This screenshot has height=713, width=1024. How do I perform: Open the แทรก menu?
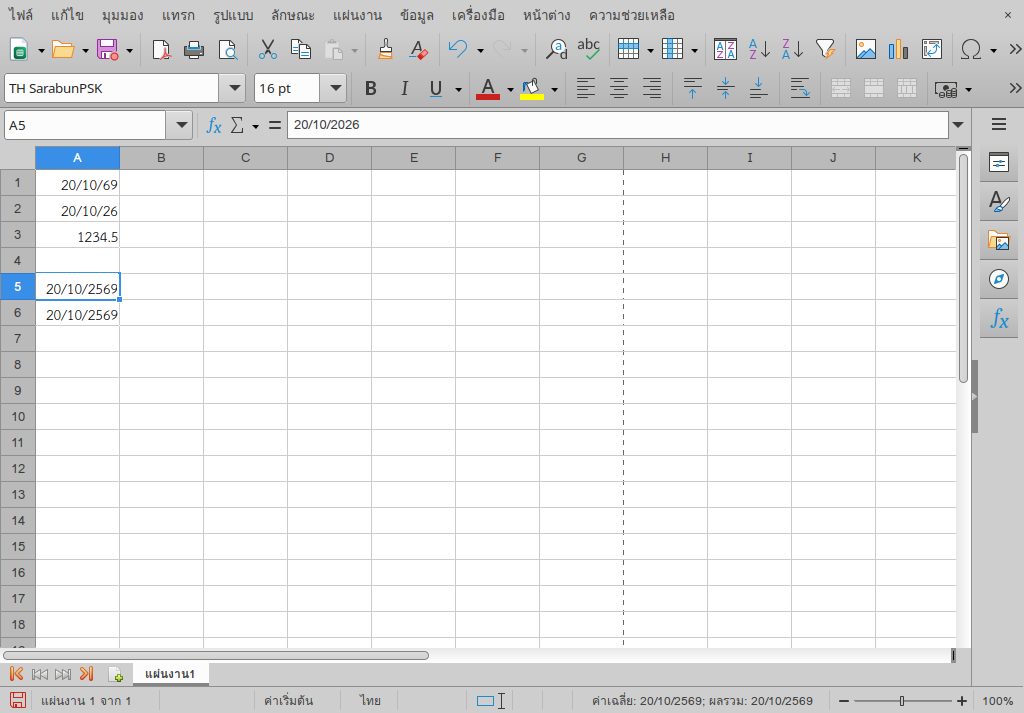[178, 15]
